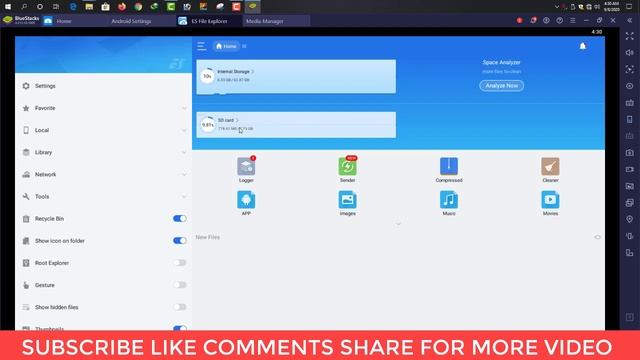
Task: Open the Internal Storage card
Action: (296, 77)
